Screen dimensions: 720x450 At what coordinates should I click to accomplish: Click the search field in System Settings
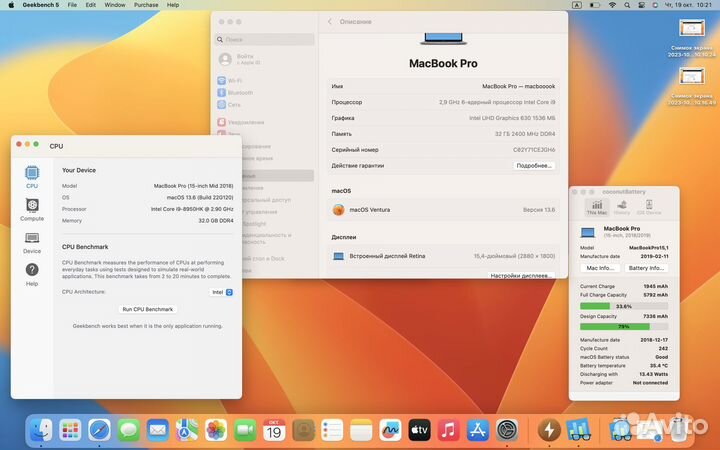[264, 39]
